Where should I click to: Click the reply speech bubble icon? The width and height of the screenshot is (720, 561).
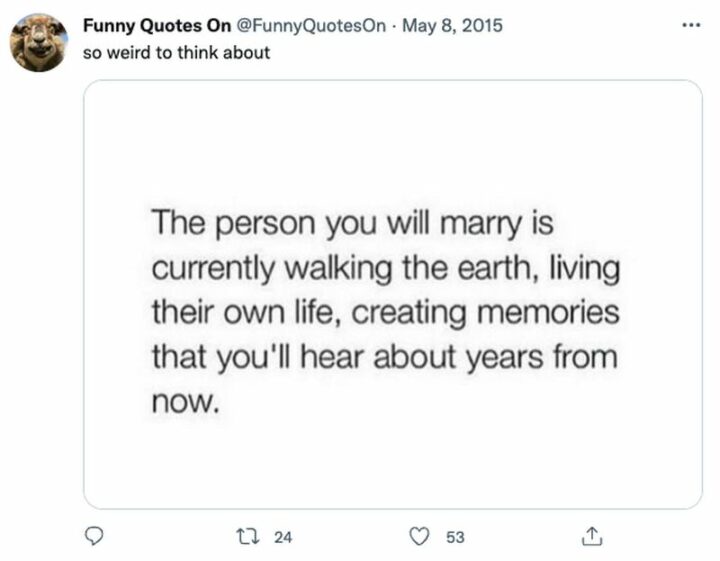pyautogui.click(x=95, y=537)
